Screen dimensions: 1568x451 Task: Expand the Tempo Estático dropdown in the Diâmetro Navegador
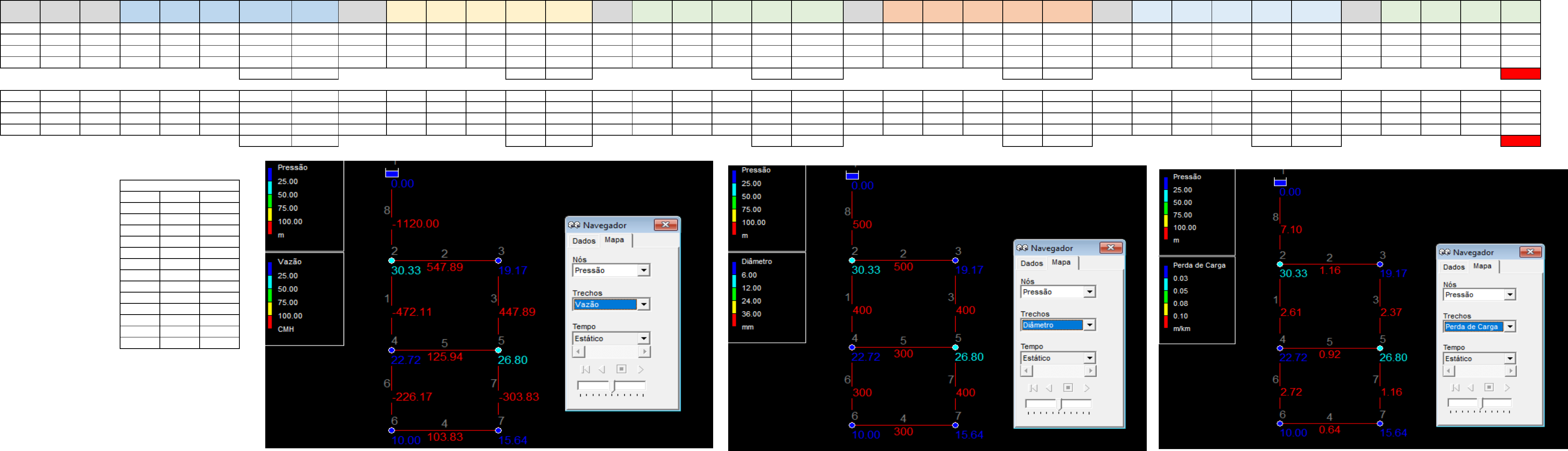tap(1090, 358)
